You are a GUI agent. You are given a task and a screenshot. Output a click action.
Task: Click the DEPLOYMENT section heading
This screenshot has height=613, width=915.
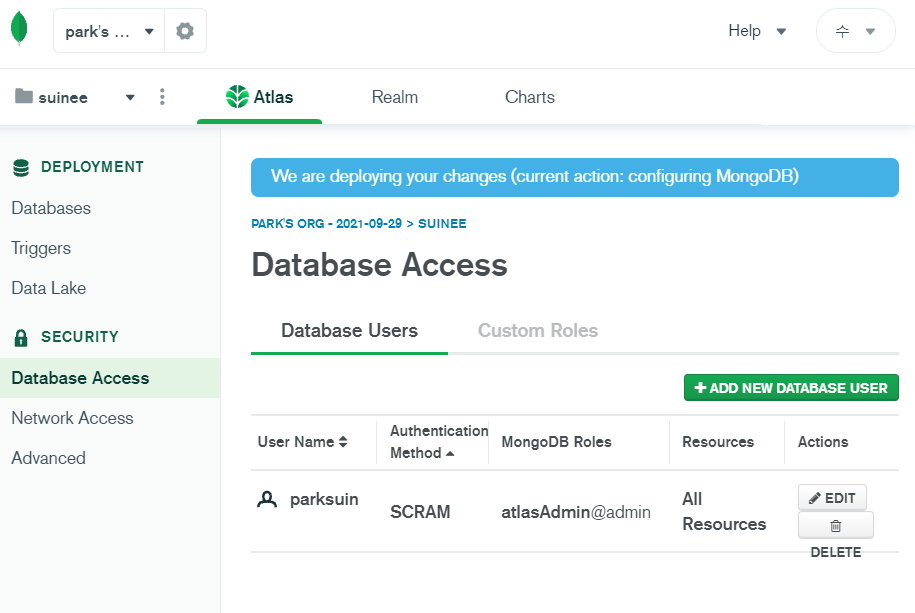[x=92, y=167]
